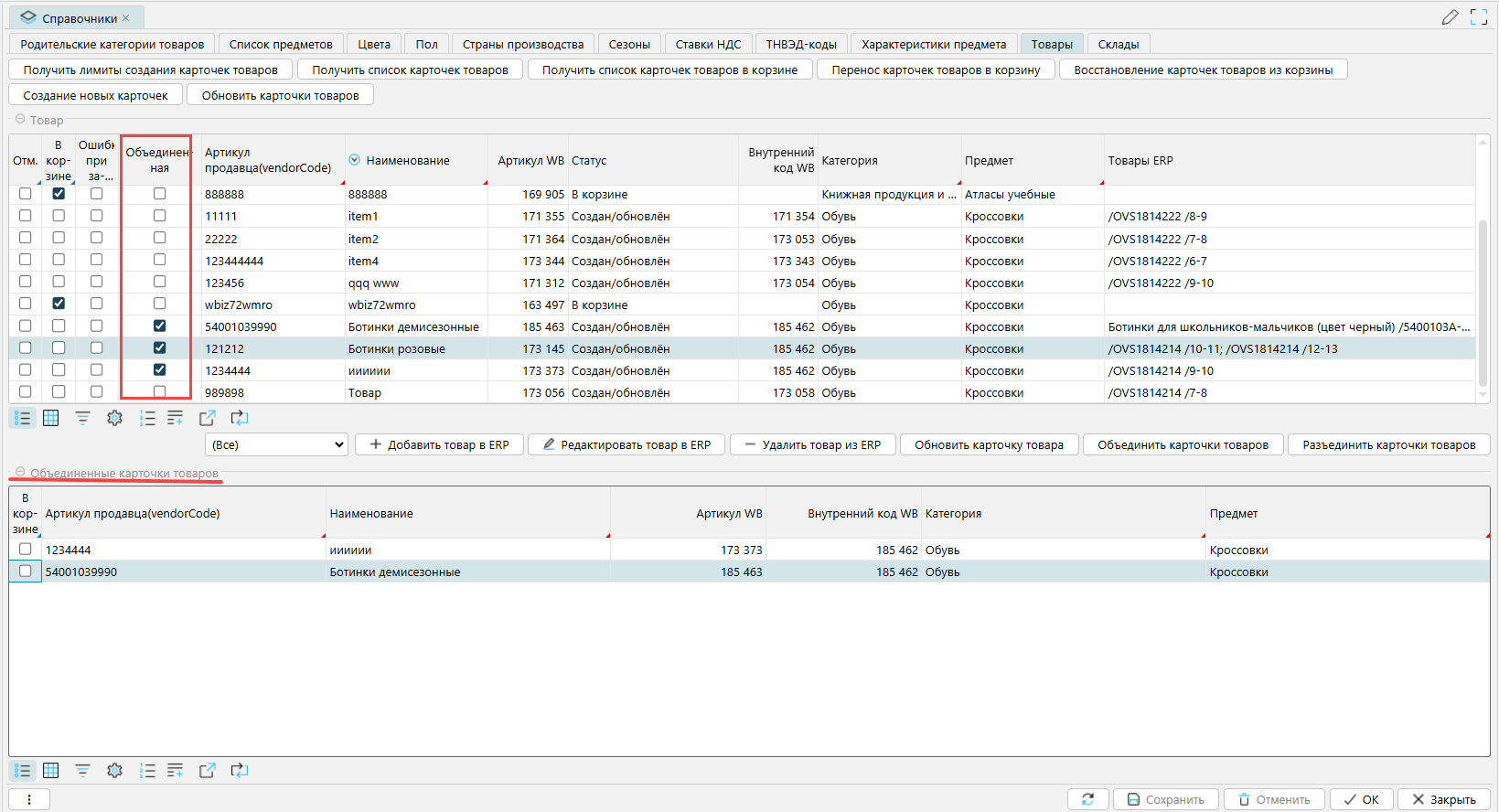Click the pencil edit icon at top right
Screen dimensions: 1499x812
pyautogui.click(x=1450, y=17)
